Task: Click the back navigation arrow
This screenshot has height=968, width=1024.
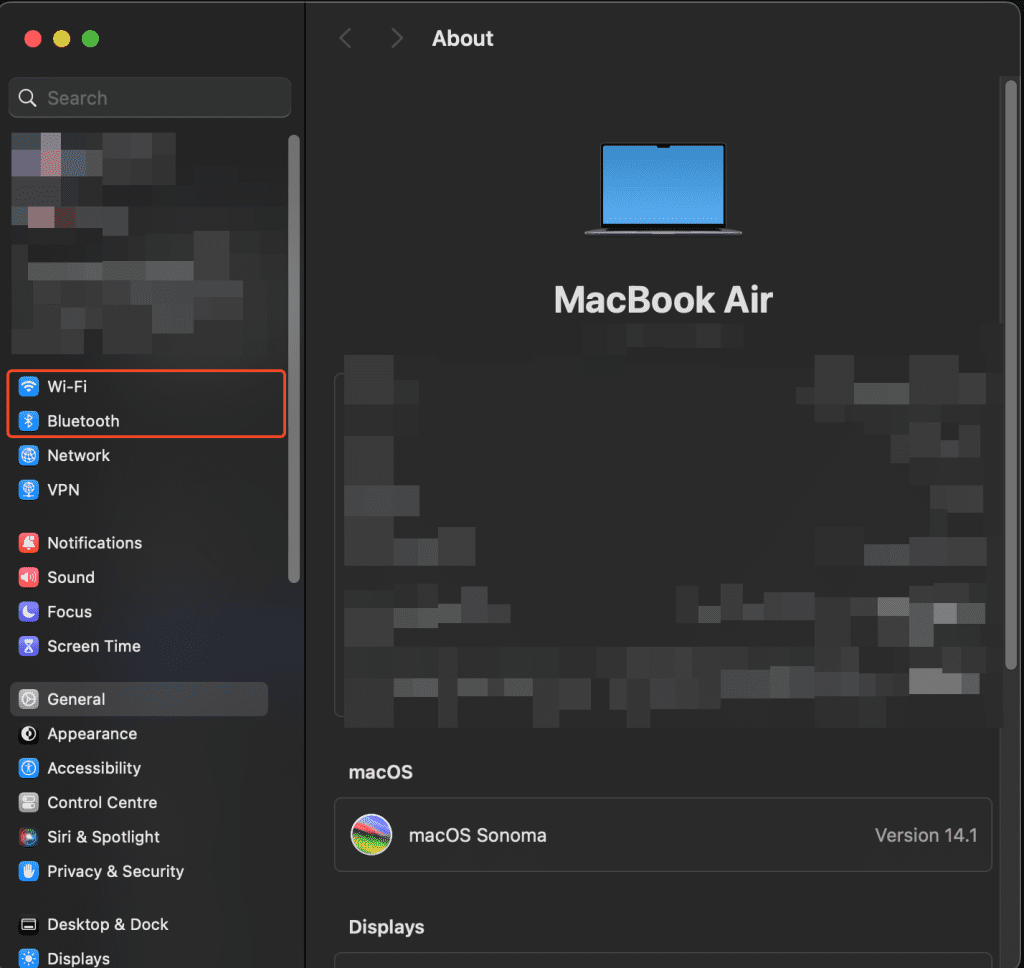Action: (x=346, y=39)
